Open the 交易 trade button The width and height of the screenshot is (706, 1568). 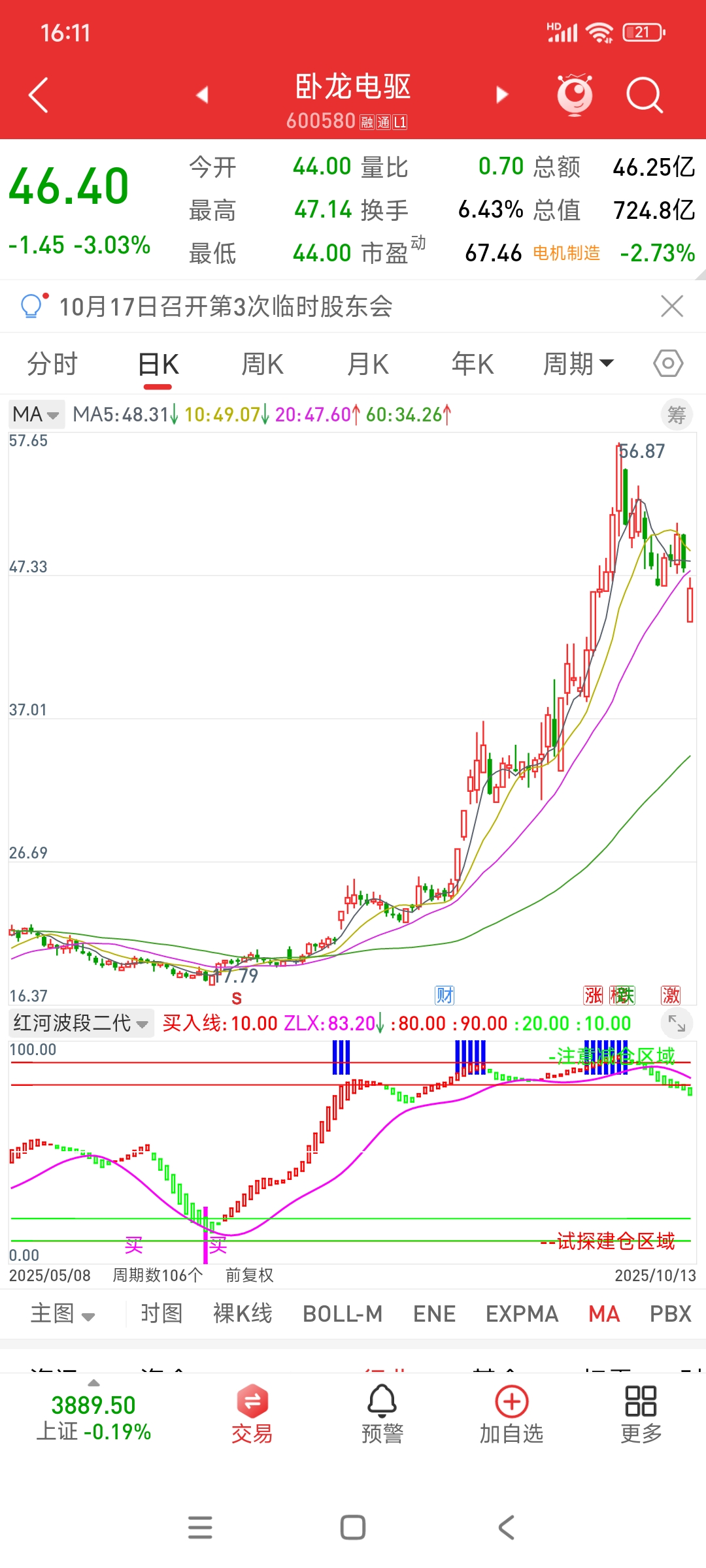point(252,1414)
